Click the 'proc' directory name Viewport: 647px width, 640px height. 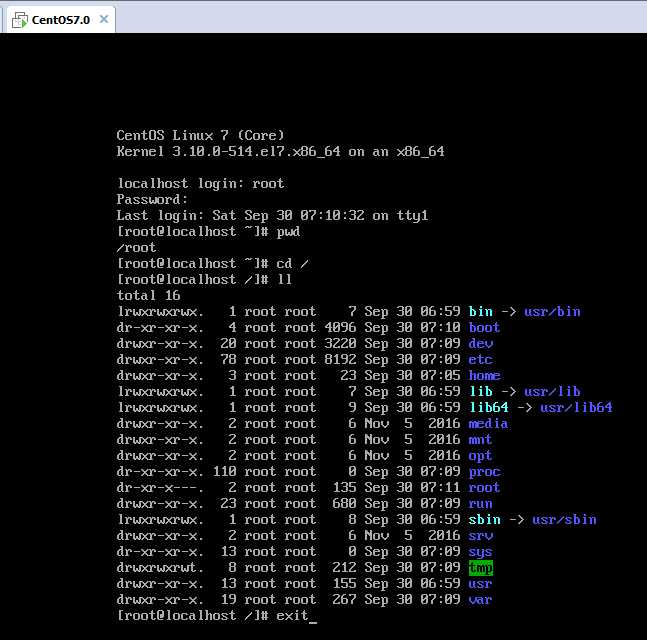pyautogui.click(x=484, y=471)
